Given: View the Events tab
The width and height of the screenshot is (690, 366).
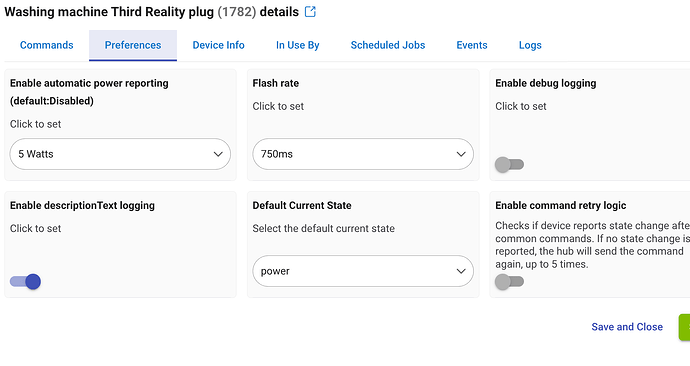Looking at the screenshot, I should 472,45.
